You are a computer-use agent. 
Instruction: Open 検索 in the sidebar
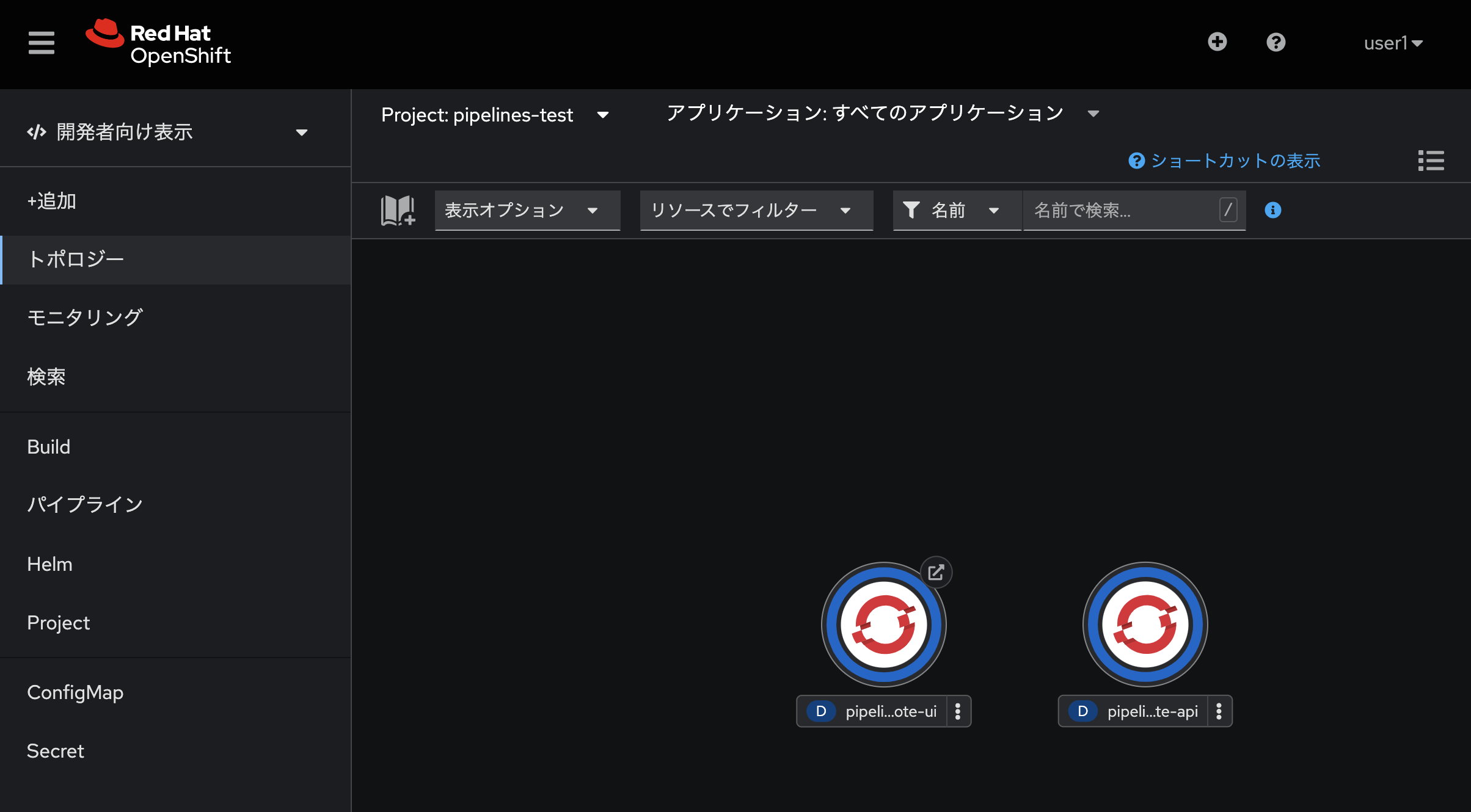pos(175,377)
